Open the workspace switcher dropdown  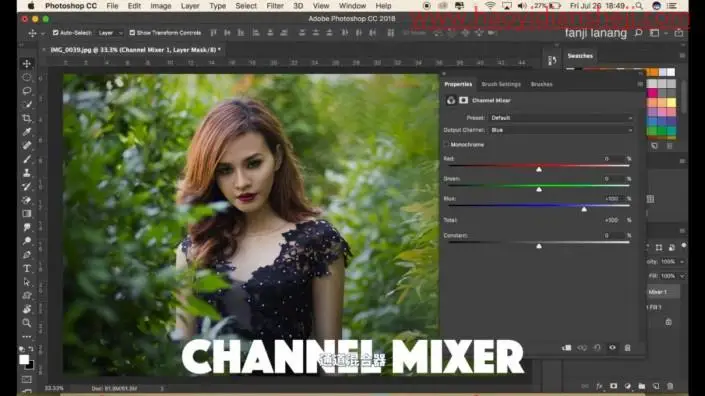655,33
